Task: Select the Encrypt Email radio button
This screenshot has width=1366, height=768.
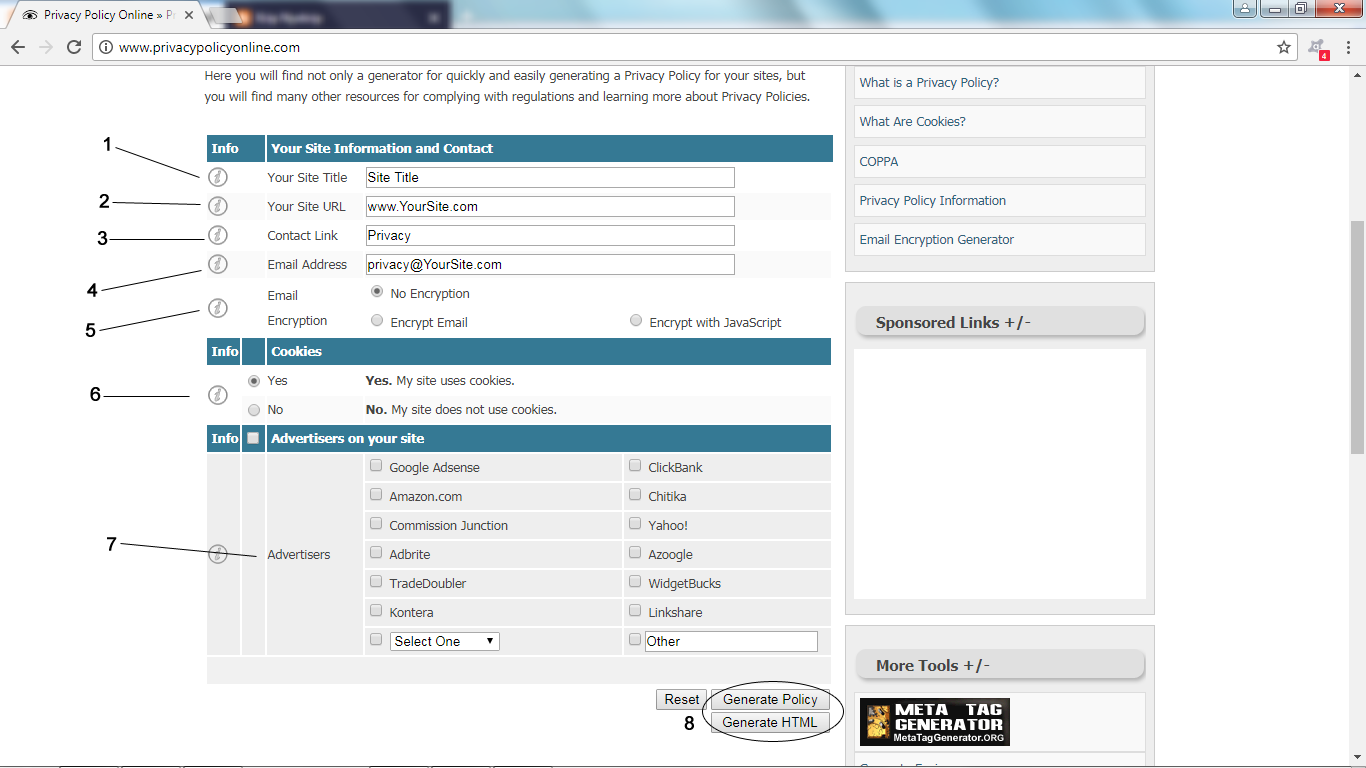Action: click(x=376, y=321)
